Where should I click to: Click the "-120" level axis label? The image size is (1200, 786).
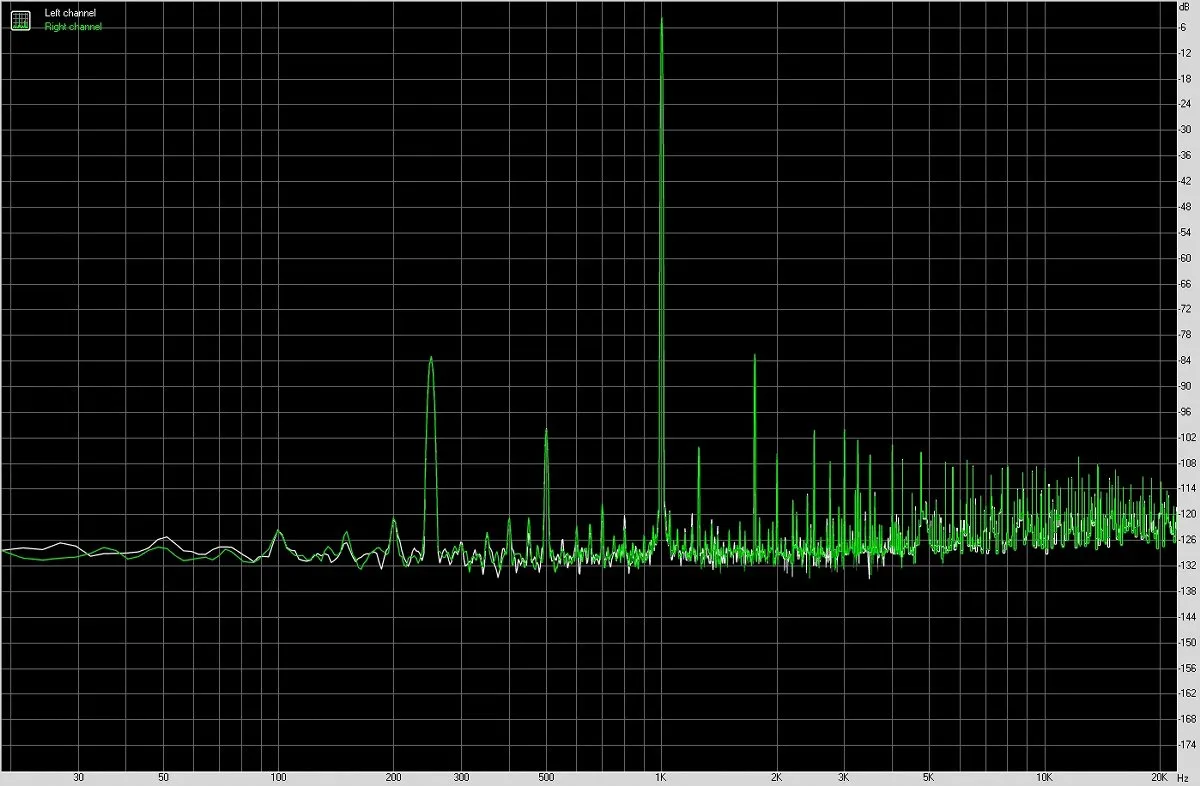coord(1186,514)
